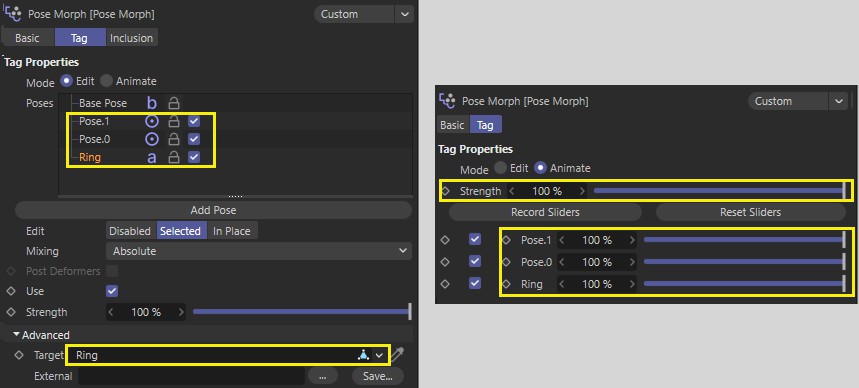Toggle lock icon on Pose.1 list row
859x388 pixels.
pyautogui.click(x=174, y=121)
